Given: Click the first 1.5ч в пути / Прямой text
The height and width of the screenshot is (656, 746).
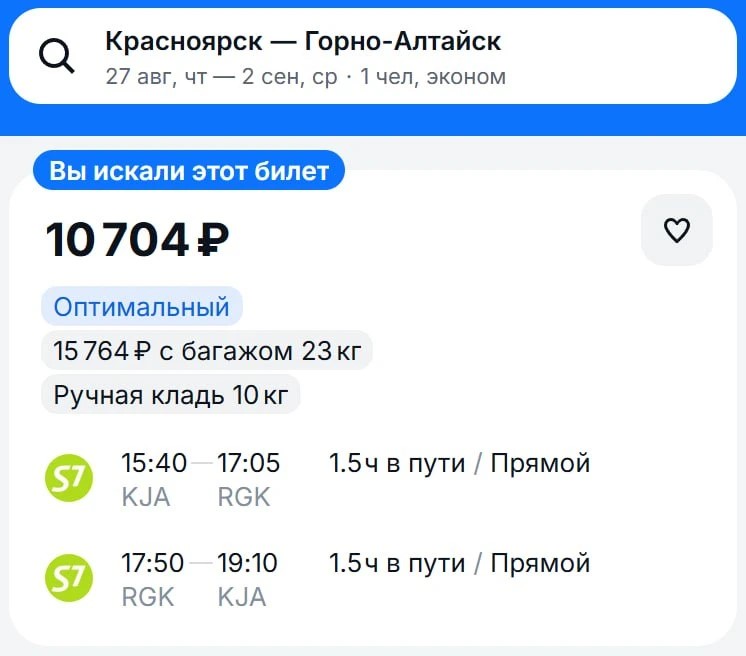Looking at the screenshot, I should tap(459, 463).
